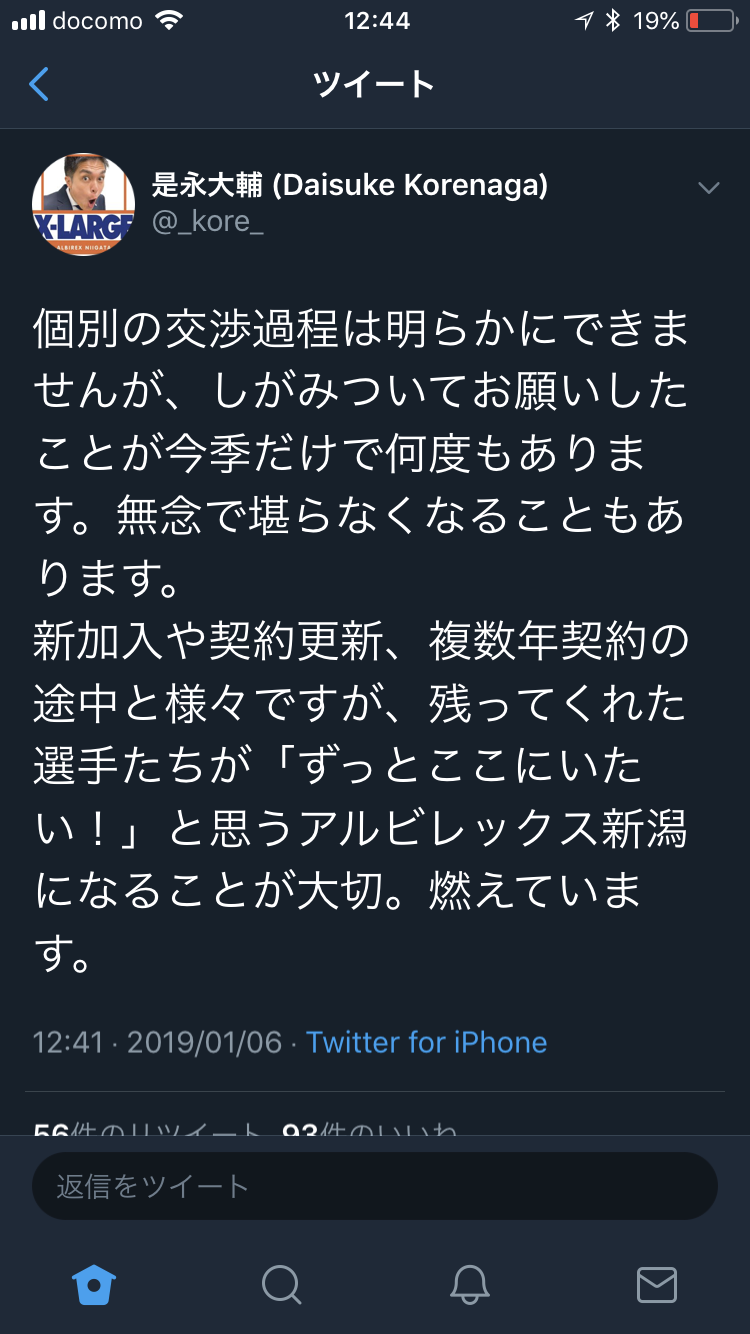Viewport: 750px width, 1334px height.
Task: Open the Twitter for iPhone link
Action: coord(427,1042)
